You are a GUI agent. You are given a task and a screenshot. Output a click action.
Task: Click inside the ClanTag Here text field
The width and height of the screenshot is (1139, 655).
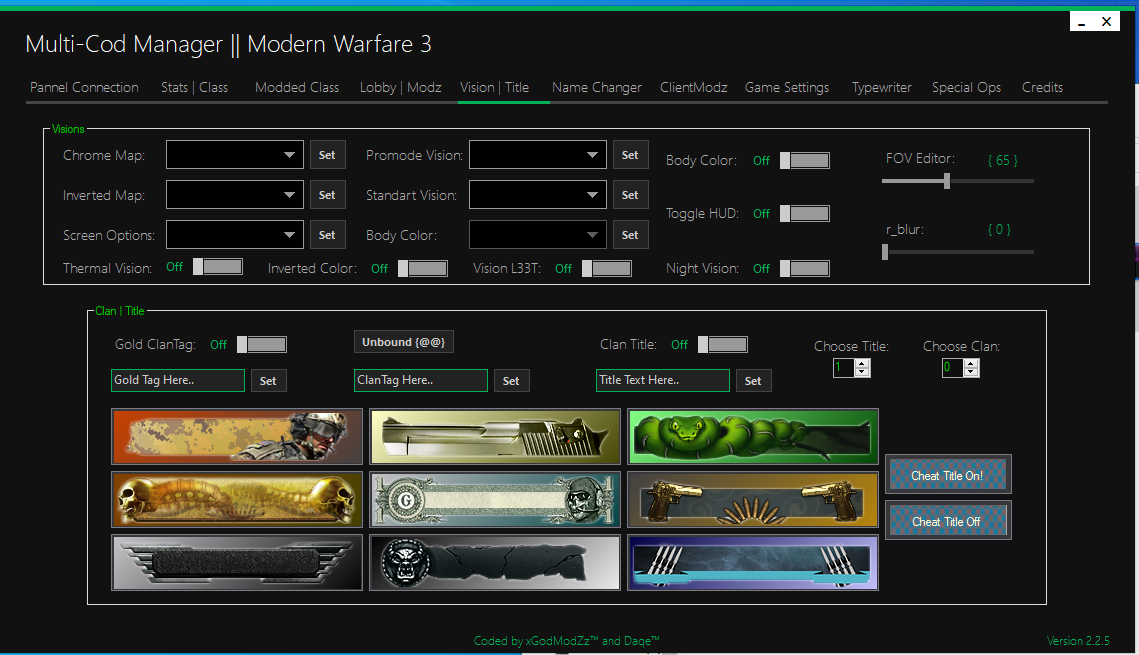(420, 380)
